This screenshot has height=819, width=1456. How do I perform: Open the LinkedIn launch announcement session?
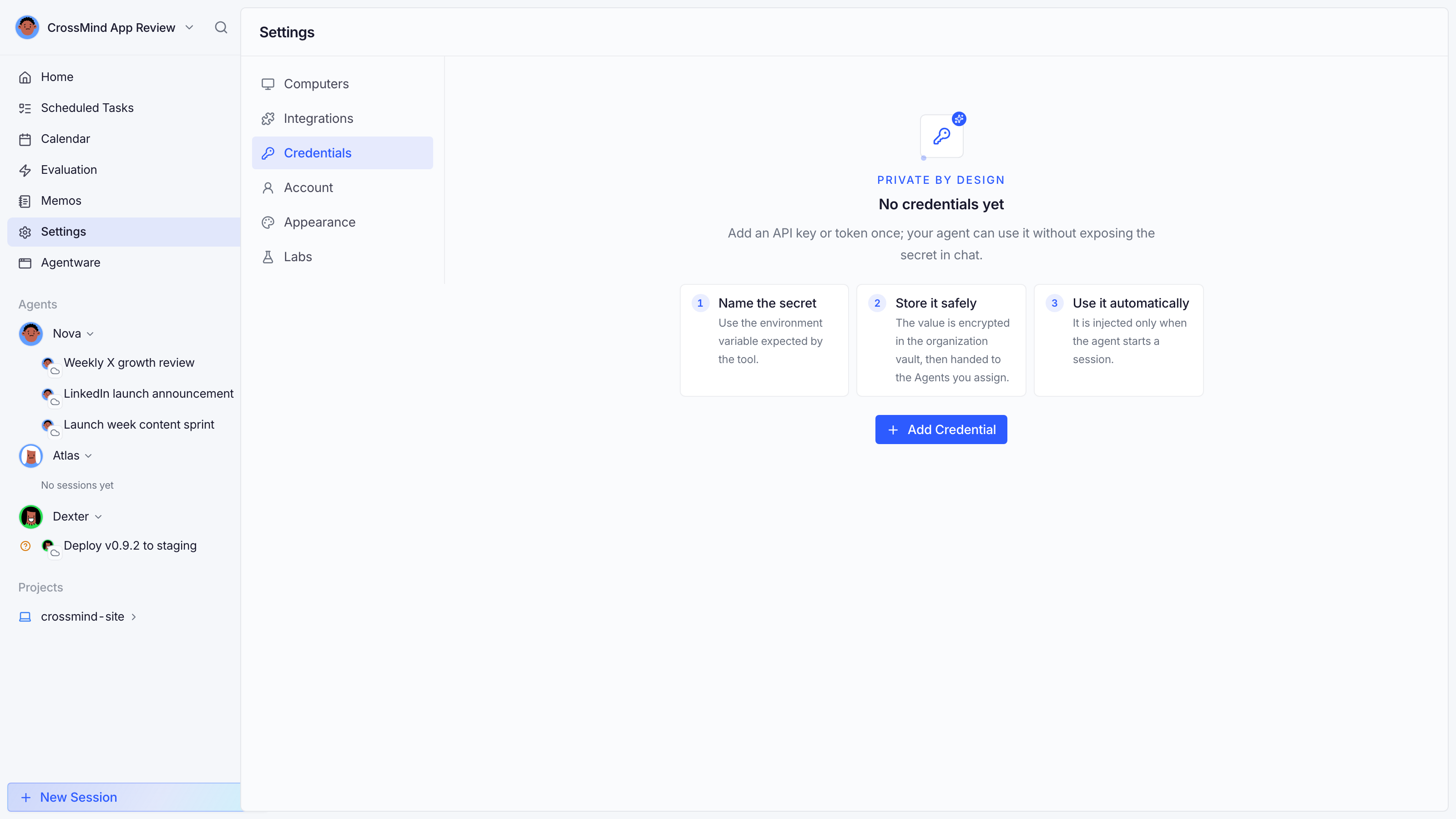[x=148, y=394]
